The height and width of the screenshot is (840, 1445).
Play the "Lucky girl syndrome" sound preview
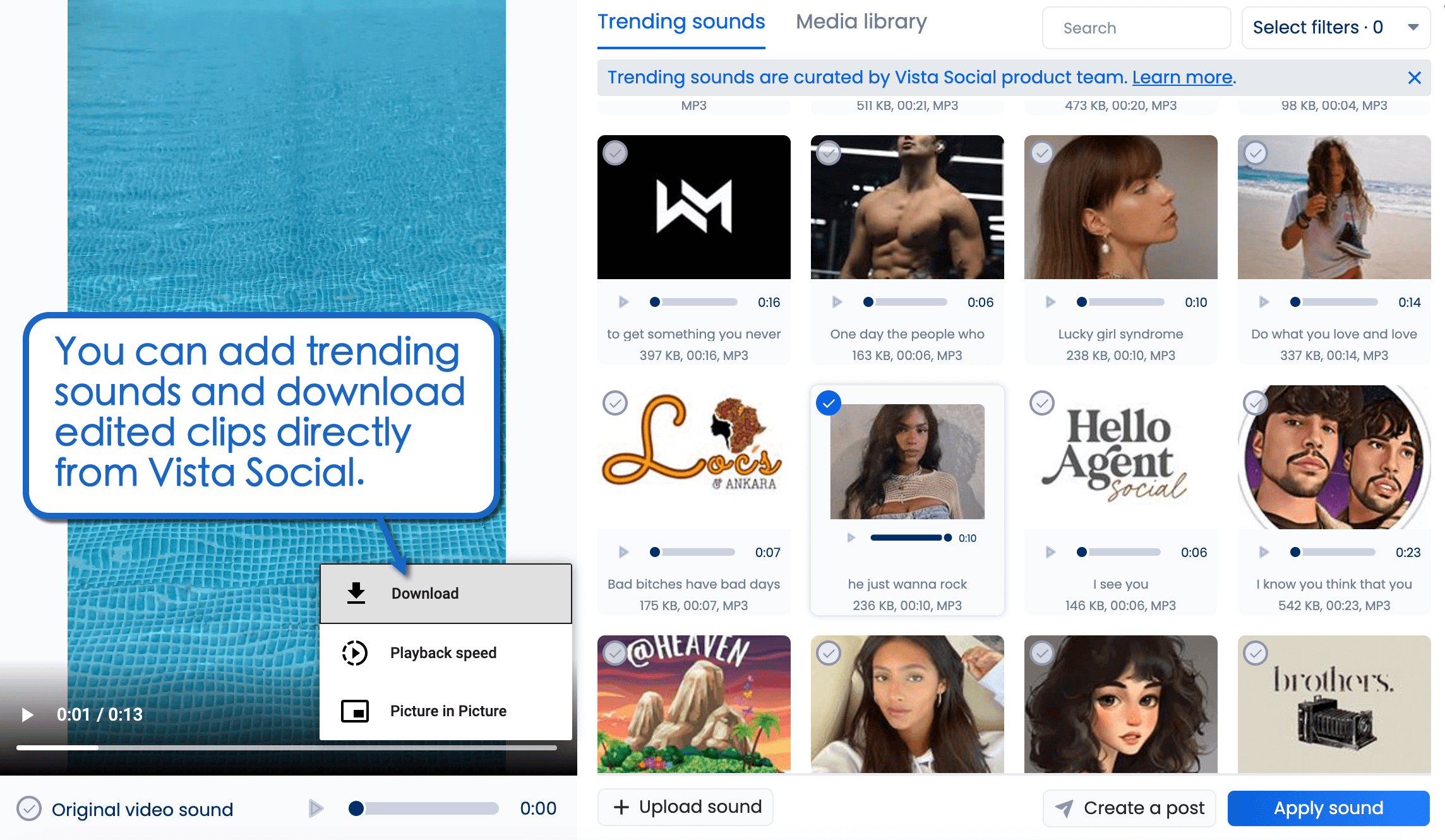(x=1050, y=302)
